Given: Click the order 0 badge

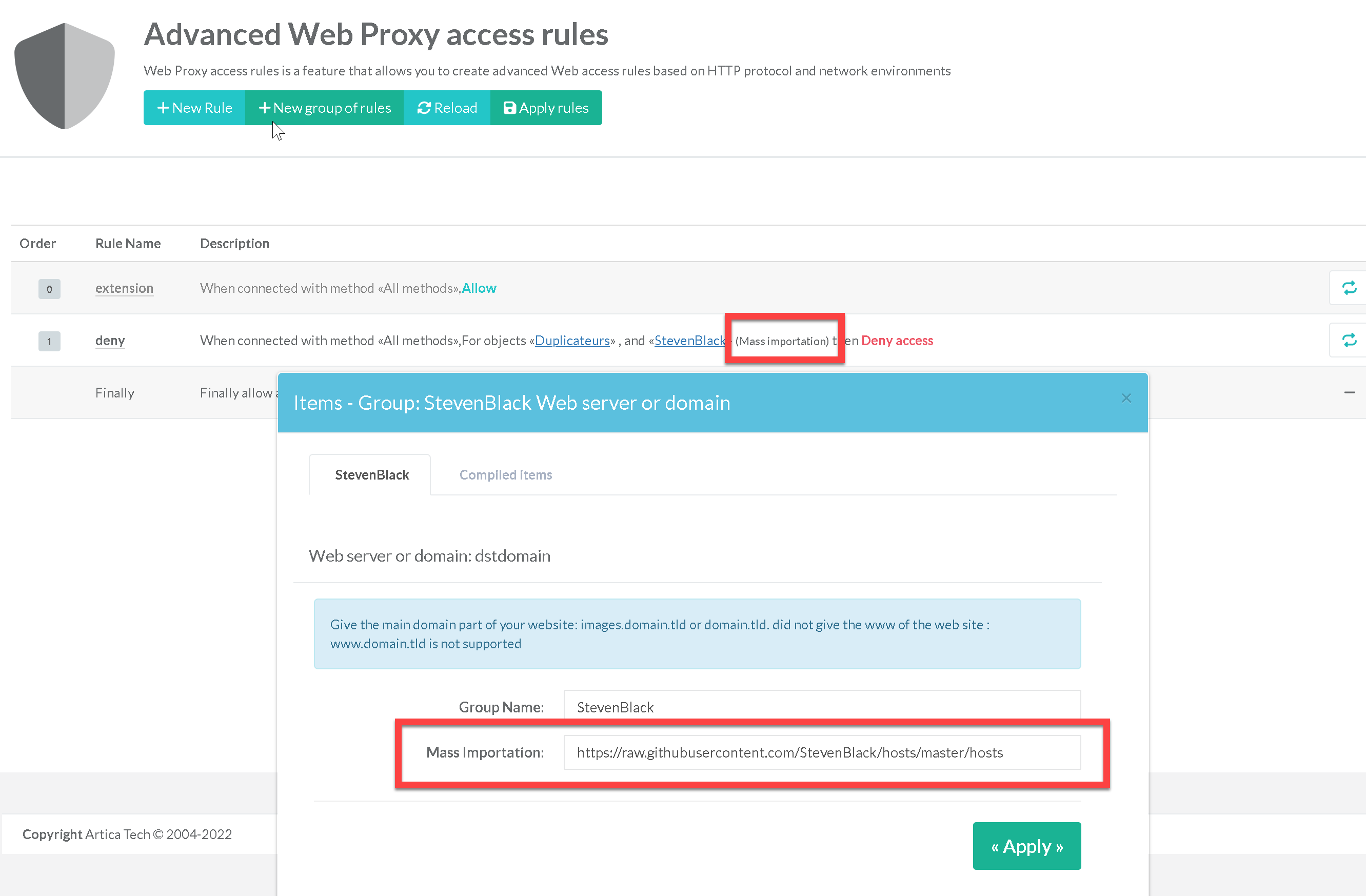Looking at the screenshot, I should (49, 289).
